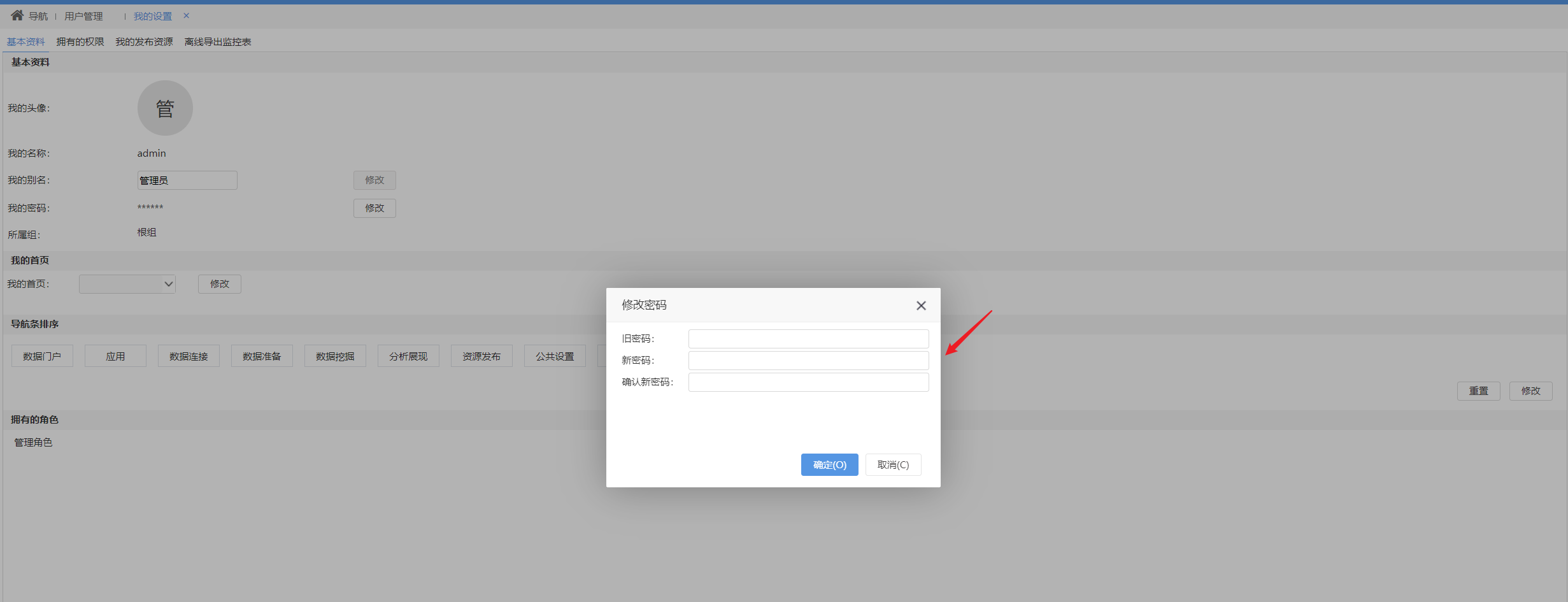This screenshot has height=602, width=1568.
Task: Select the 数据挖掘 navigation item
Action: pyautogui.click(x=335, y=356)
